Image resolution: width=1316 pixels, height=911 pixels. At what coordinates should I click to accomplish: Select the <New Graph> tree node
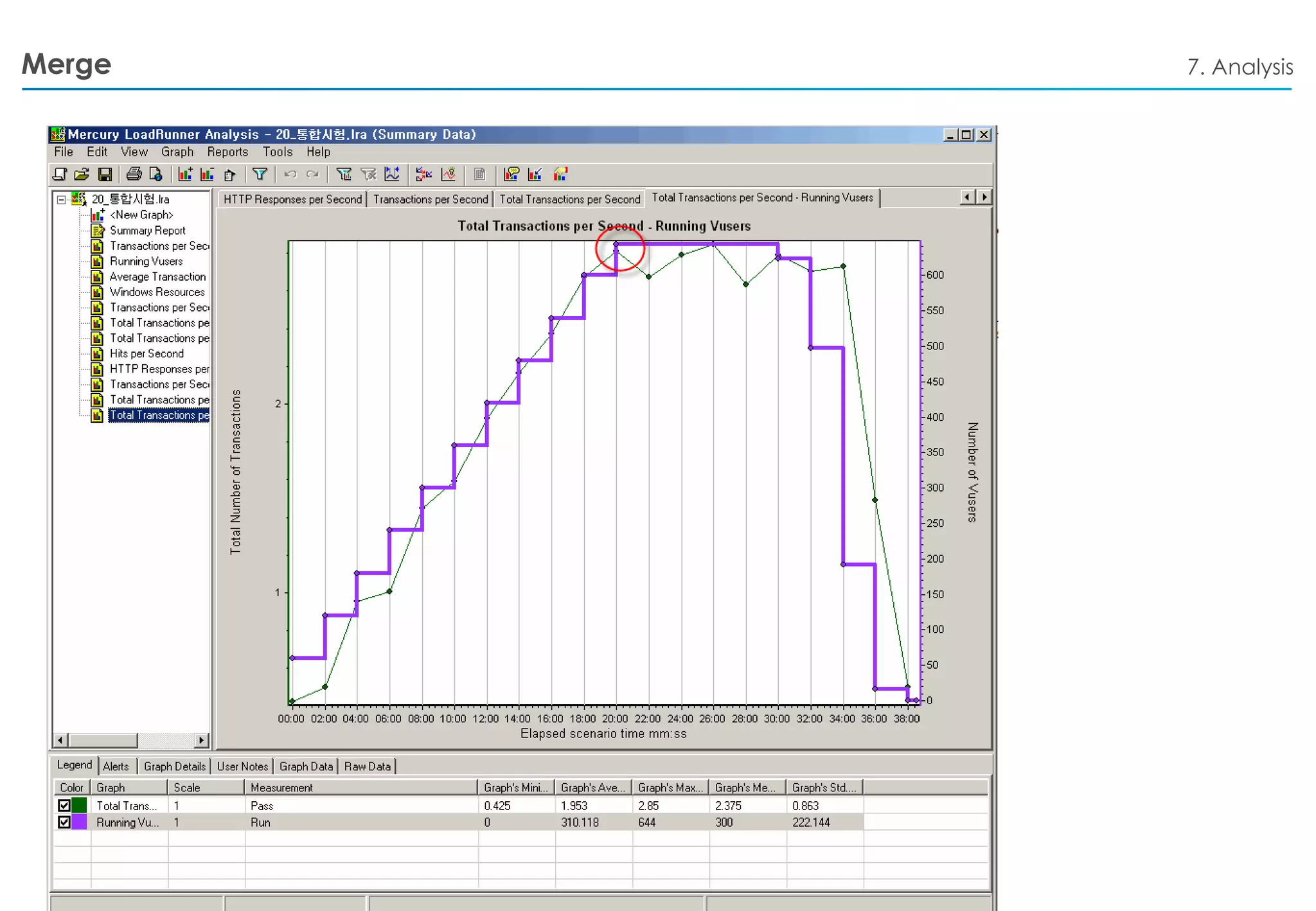click(141, 215)
